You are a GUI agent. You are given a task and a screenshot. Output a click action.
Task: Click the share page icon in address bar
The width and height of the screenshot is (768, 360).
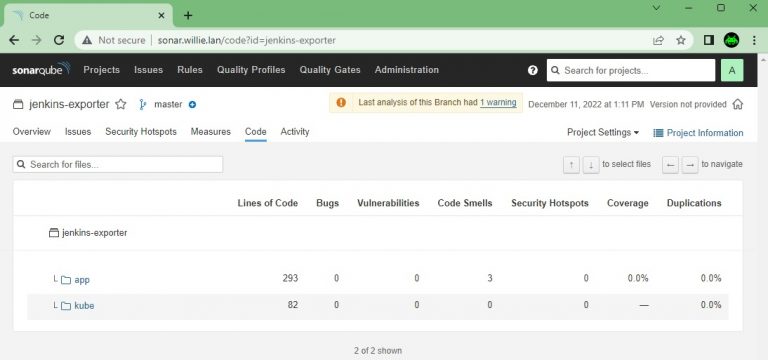[x=659, y=40]
